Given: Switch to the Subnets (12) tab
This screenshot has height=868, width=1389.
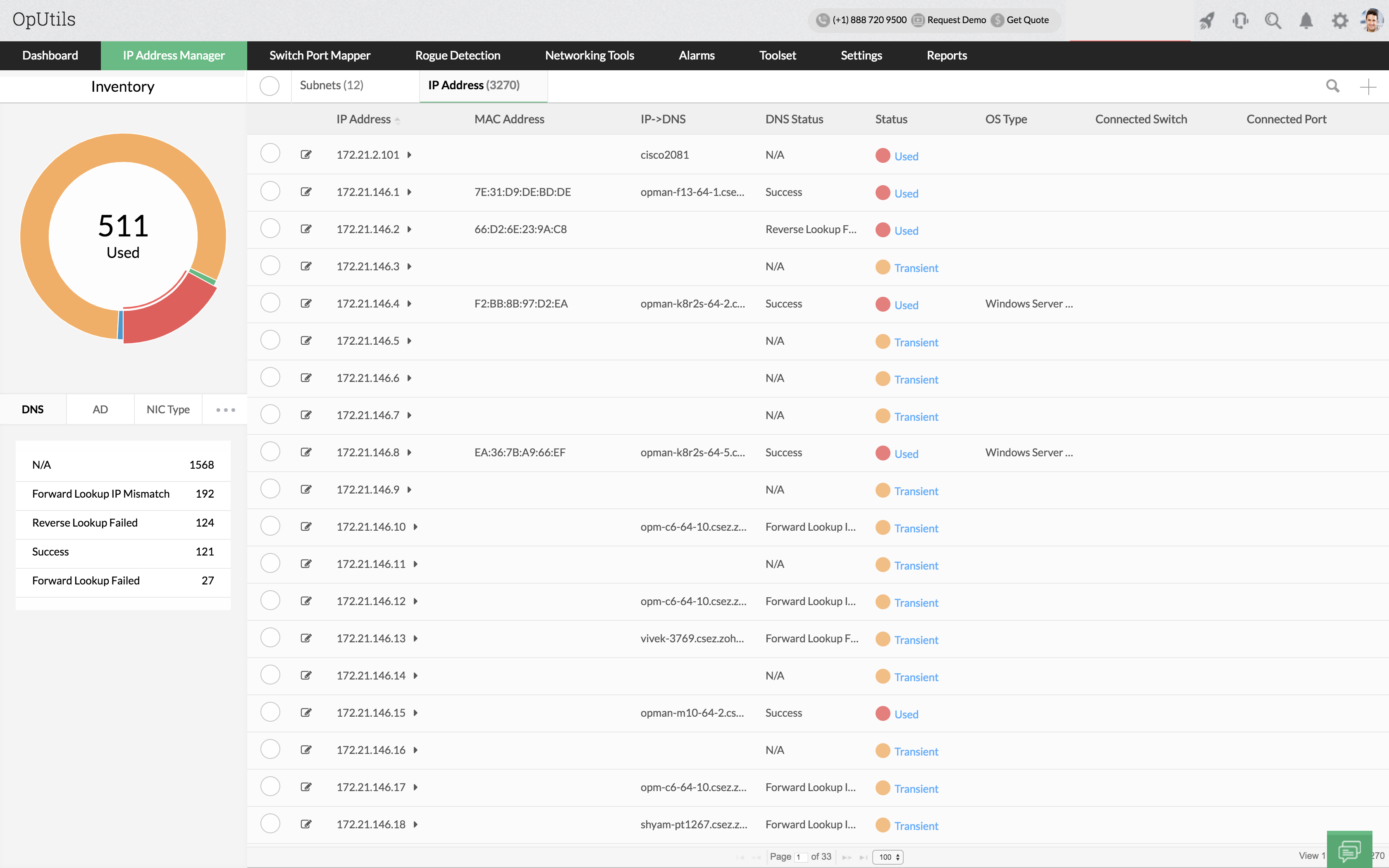Looking at the screenshot, I should [x=332, y=86].
